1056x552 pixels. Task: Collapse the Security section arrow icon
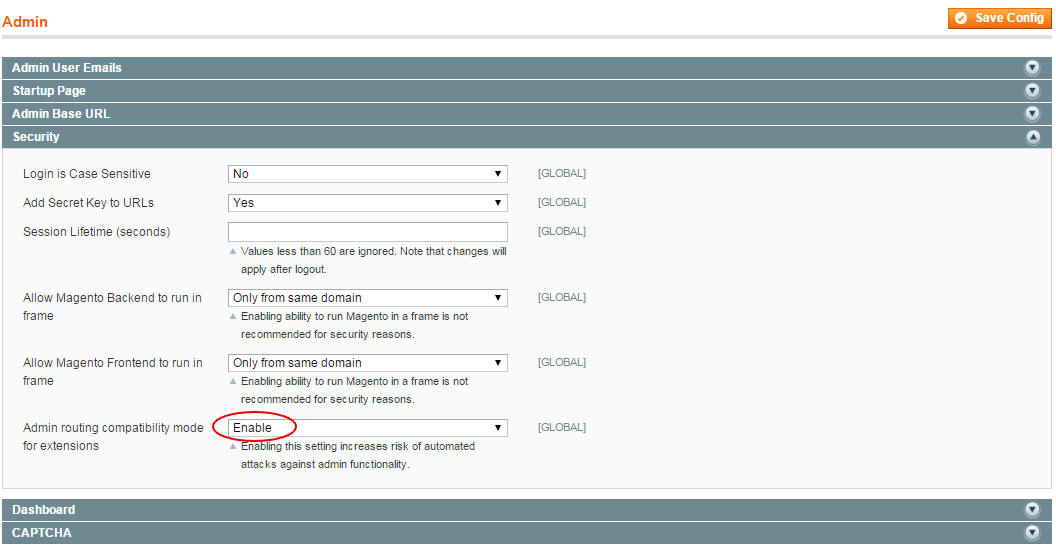coord(1032,137)
